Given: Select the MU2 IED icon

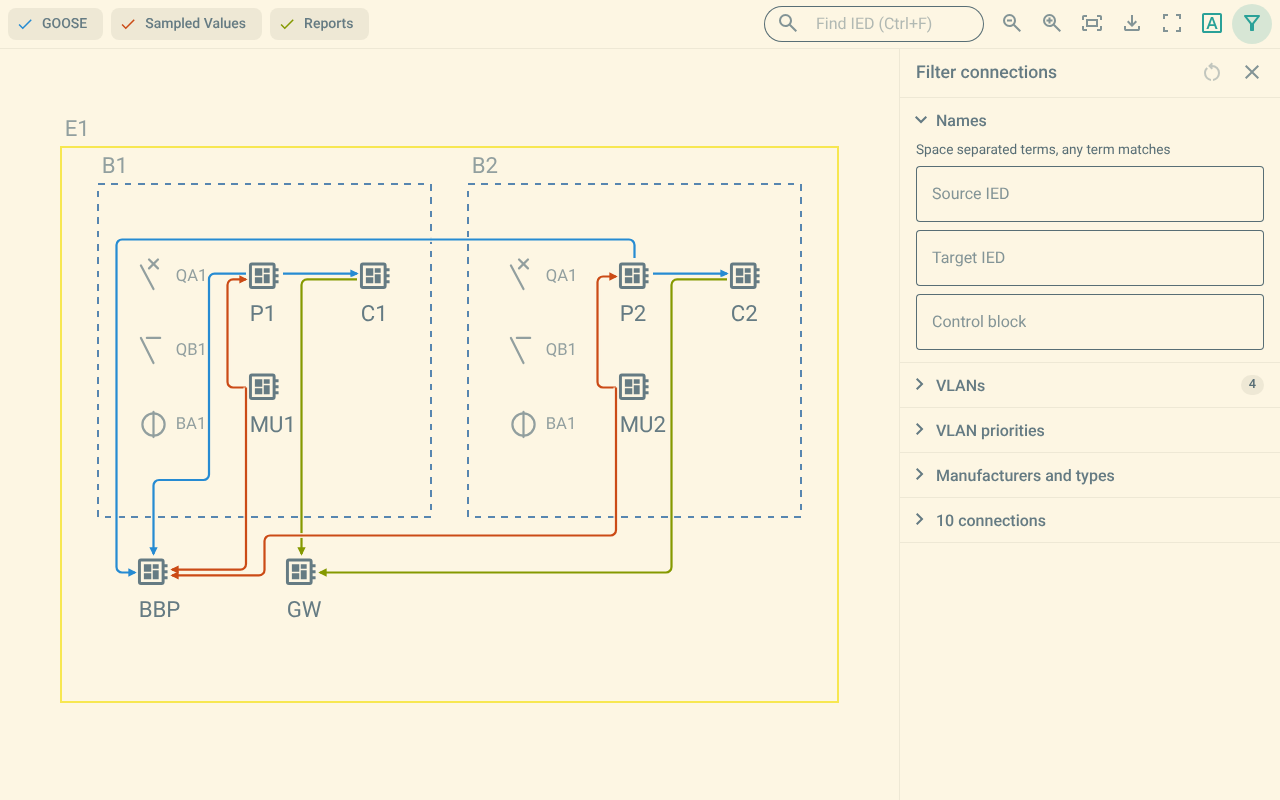Looking at the screenshot, I should [633, 386].
